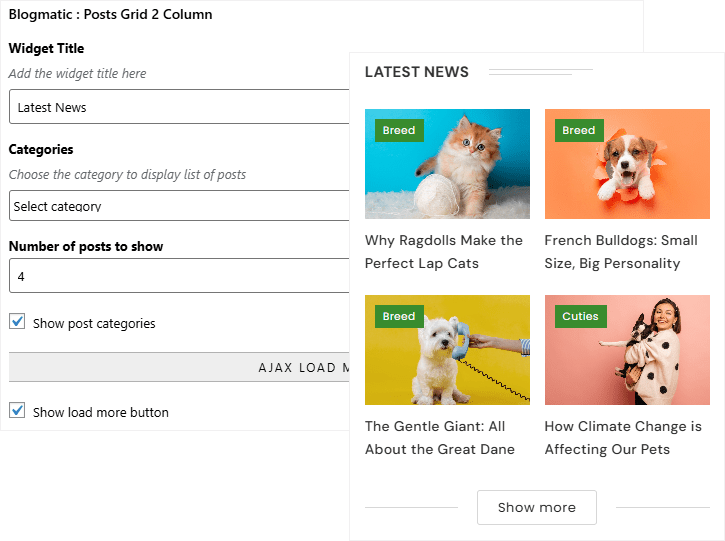Open The Gentle Giant: Great Dane post
The width and height of the screenshot is (725, 541).
point(440,438)
